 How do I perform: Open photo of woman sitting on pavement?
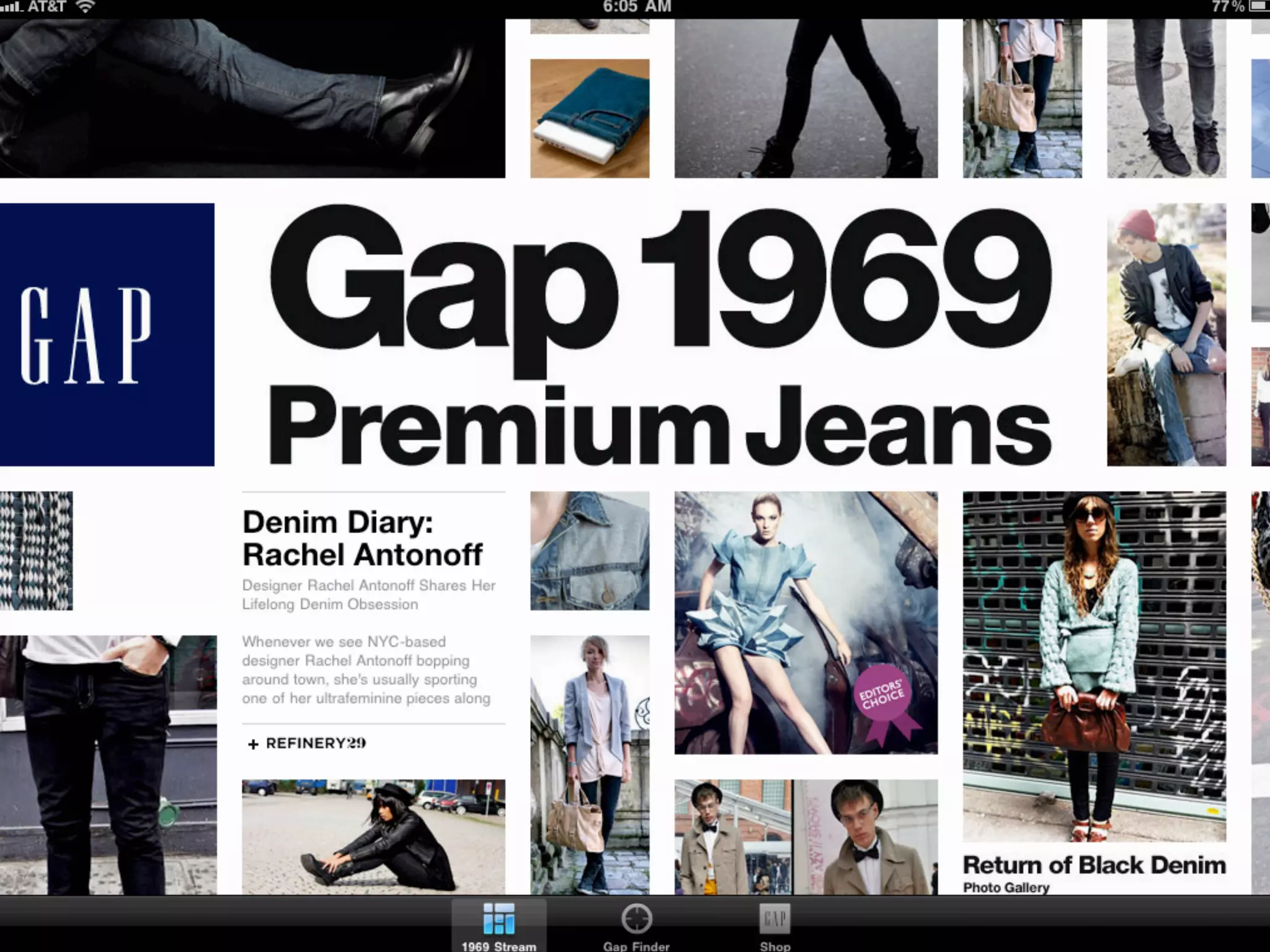tap(373, 837)
